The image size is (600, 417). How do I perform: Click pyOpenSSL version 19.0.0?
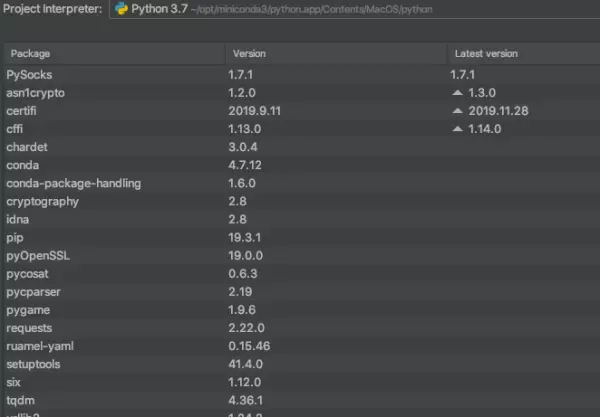tap(245, 256)
